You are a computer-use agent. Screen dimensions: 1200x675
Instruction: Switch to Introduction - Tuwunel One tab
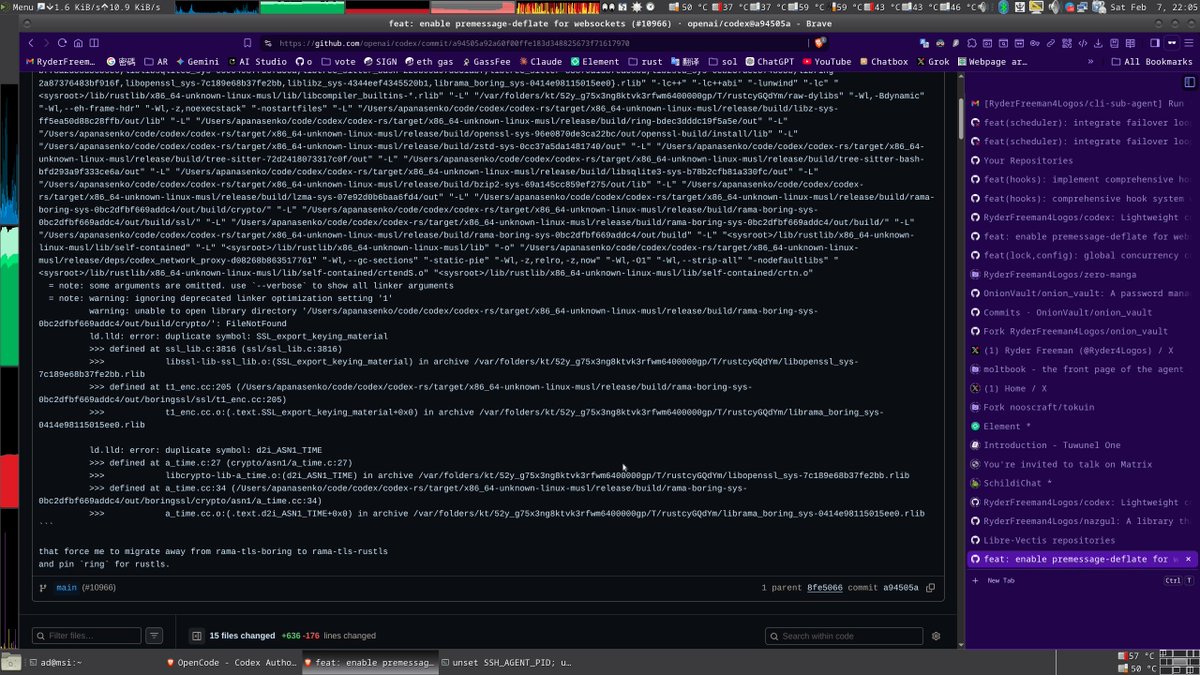tap(1081, 445)
